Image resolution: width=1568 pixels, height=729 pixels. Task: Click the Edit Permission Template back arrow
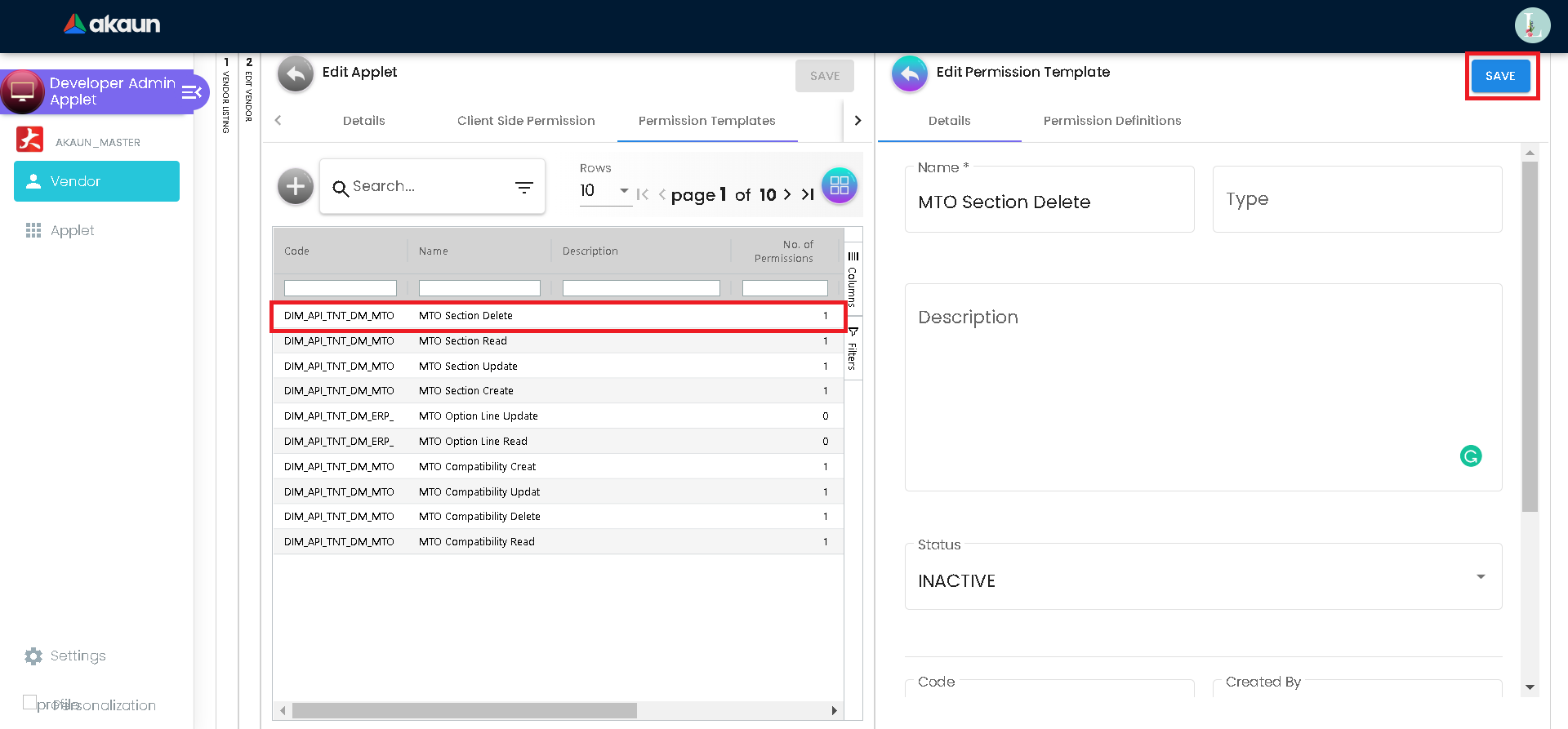[909, 75]
